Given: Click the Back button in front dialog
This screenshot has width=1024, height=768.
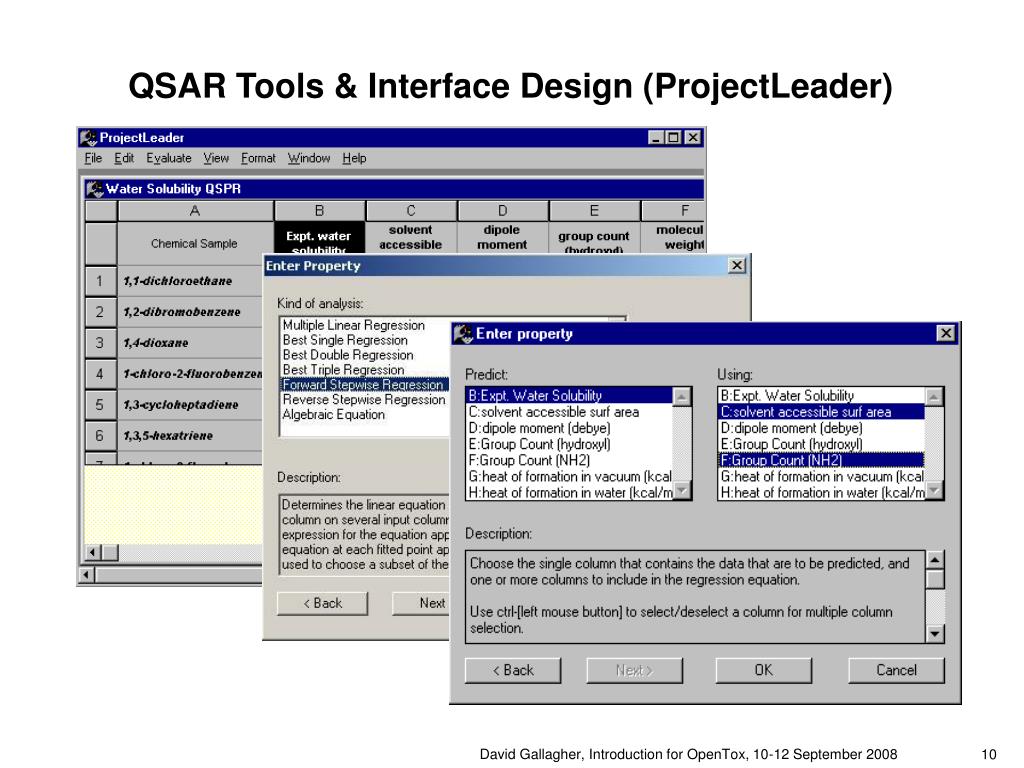Looking at the screenshot, I should point(513,671).
